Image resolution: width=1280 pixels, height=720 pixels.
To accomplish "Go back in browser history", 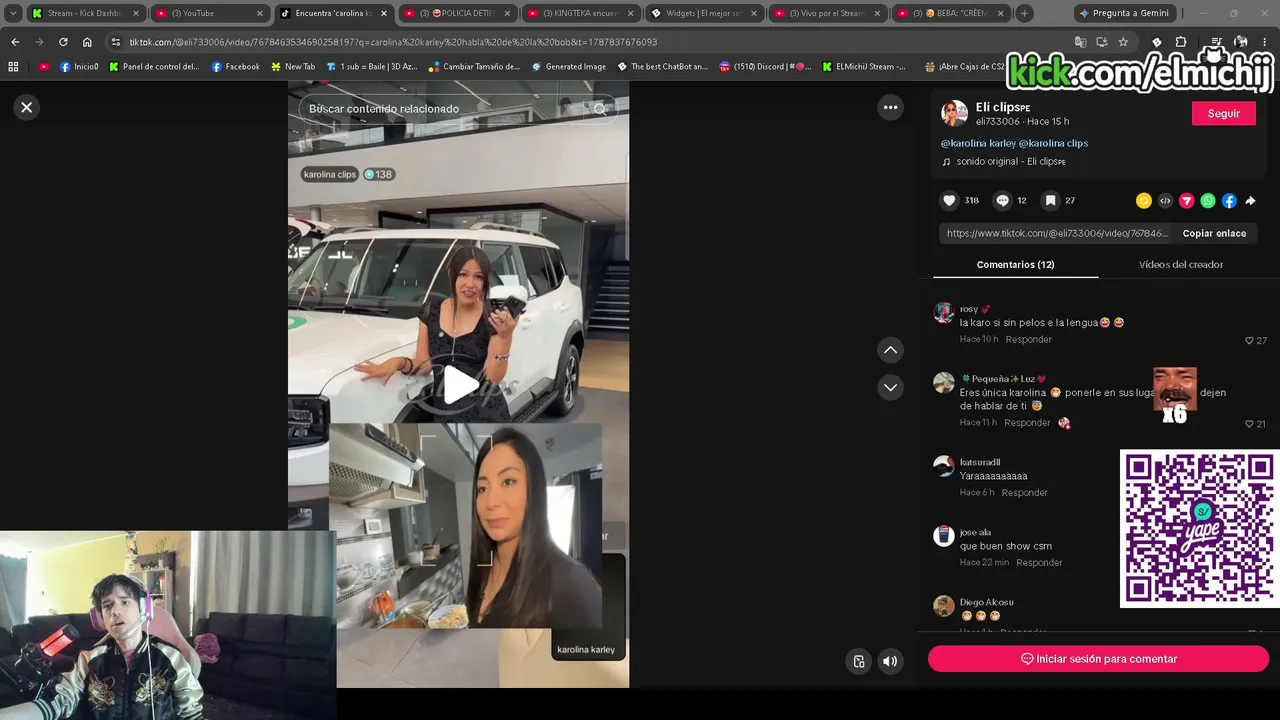I will click(x=15, y=42).
